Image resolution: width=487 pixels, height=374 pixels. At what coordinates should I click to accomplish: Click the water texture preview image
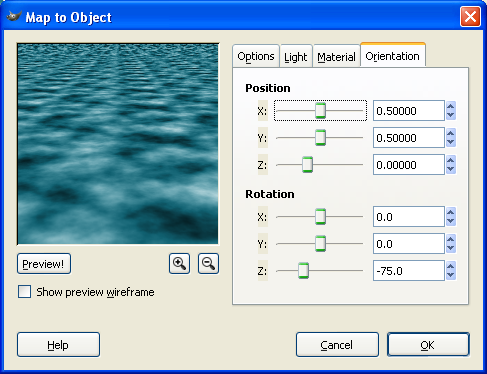coord(118,144)
